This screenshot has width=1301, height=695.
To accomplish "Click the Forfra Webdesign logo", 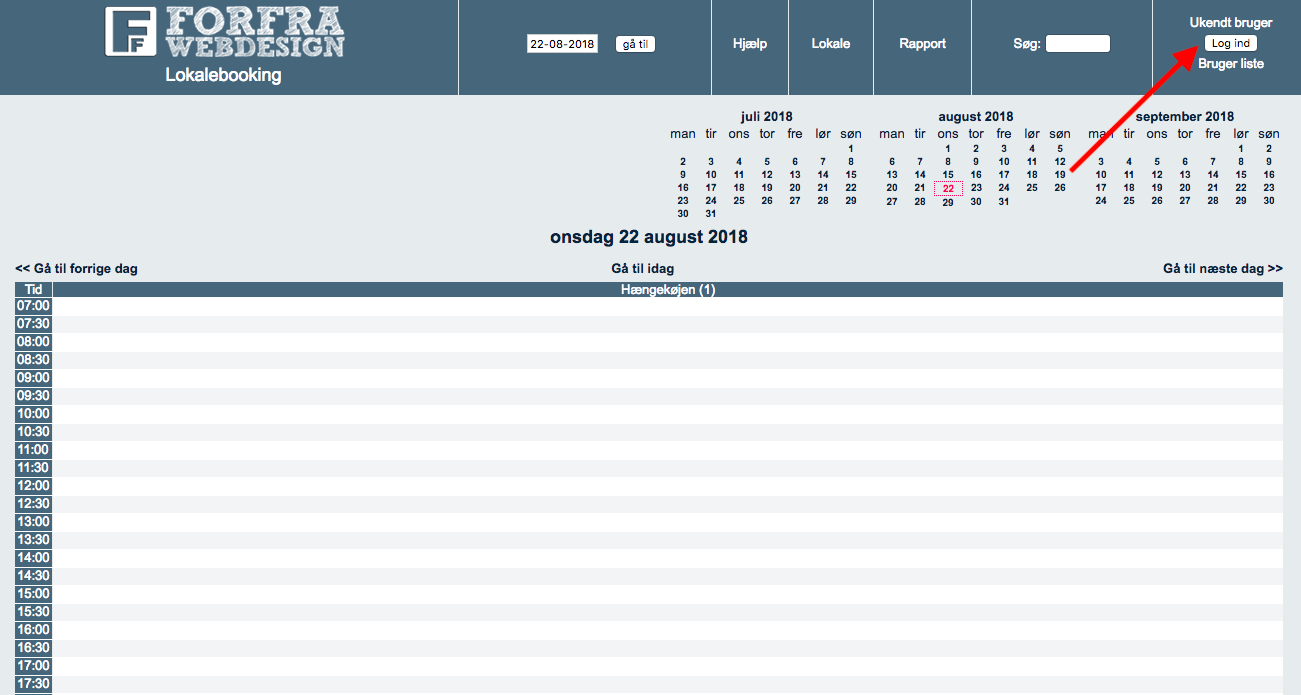I will (224, 32).
